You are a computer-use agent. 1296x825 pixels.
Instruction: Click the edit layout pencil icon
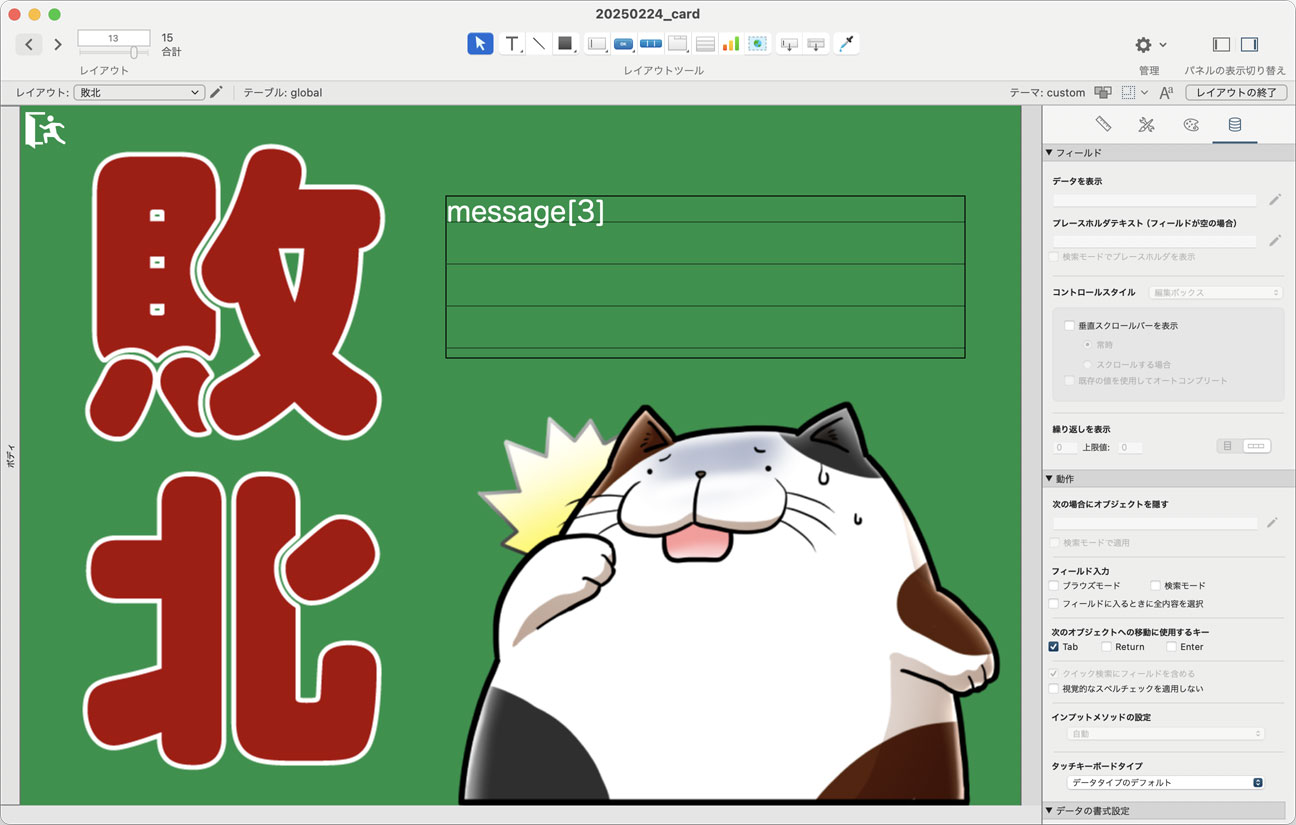coord(216,92)
